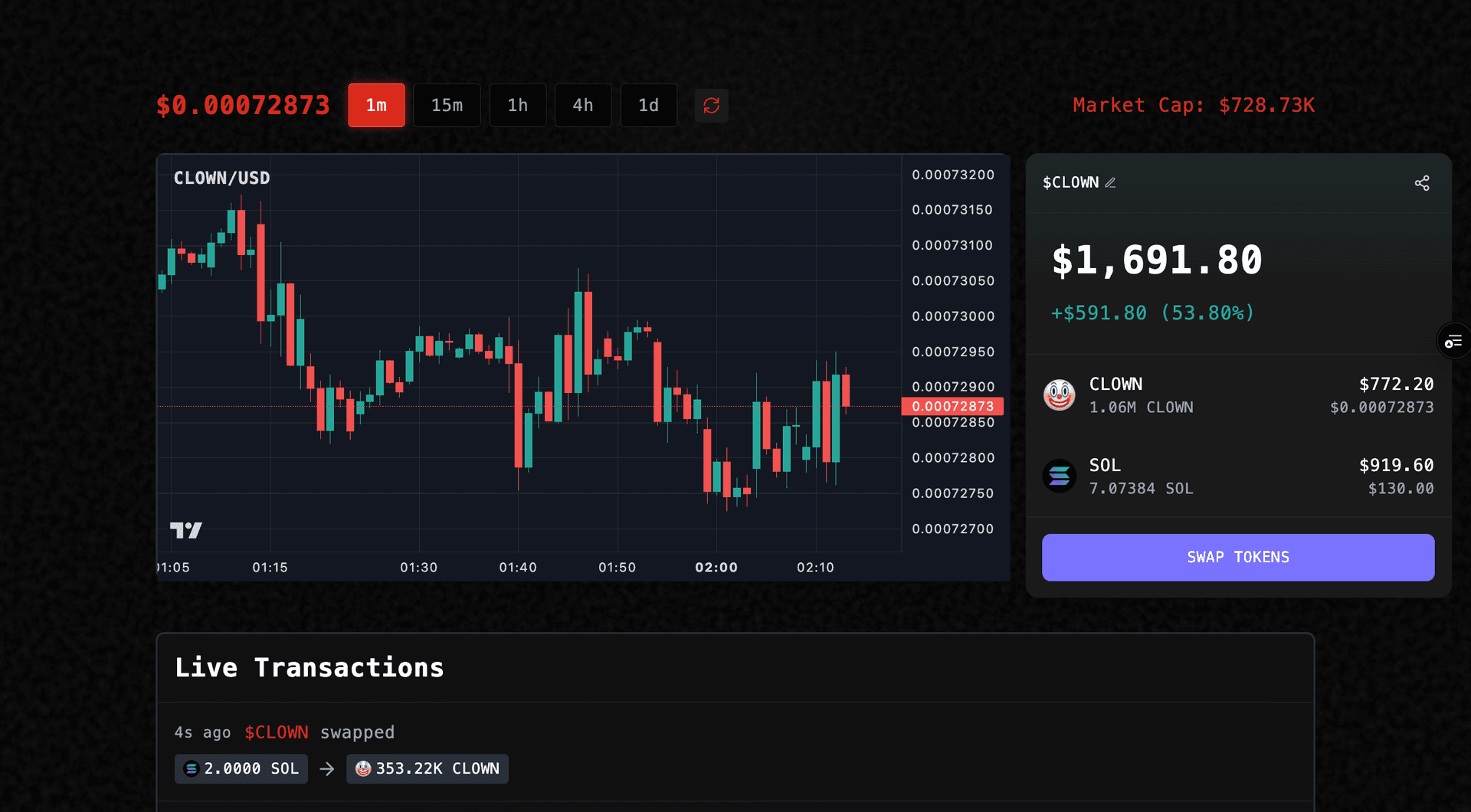Click the 02:00 time axis marker

pos(716,568)
